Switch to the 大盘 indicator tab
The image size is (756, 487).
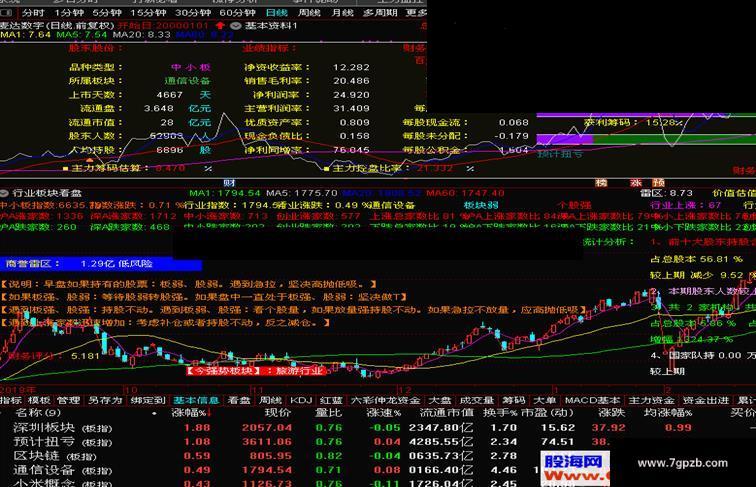point(440,400)
